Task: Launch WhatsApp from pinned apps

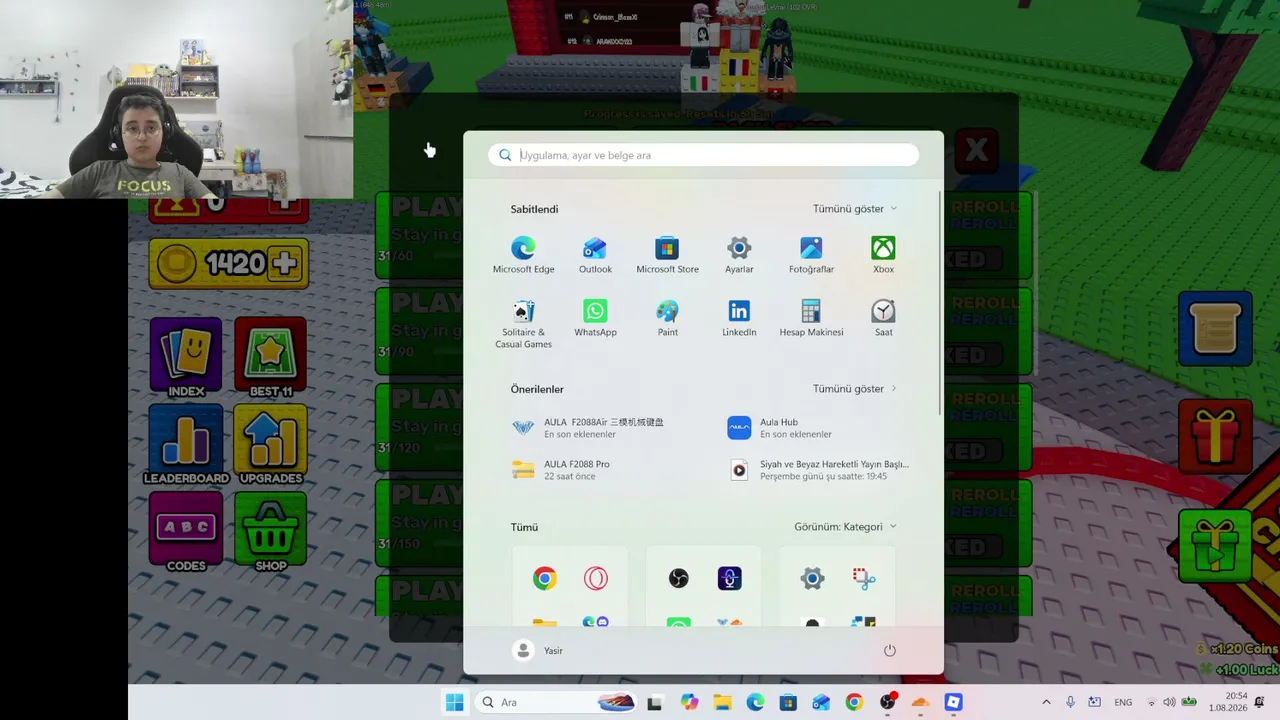Action: pyautogui.click(x=595, y=318)
